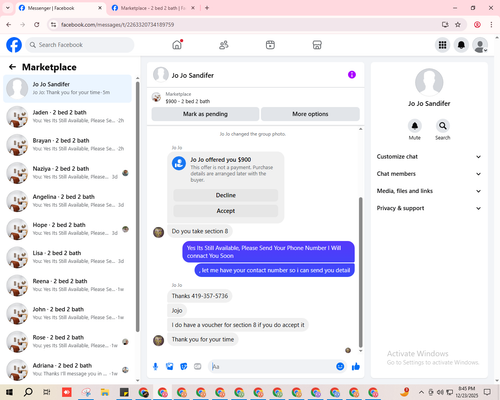Decline Jo Jo's $900 offer
This screenshot has width=500, height=400.
pyautogui.click(x=226, y=195)
